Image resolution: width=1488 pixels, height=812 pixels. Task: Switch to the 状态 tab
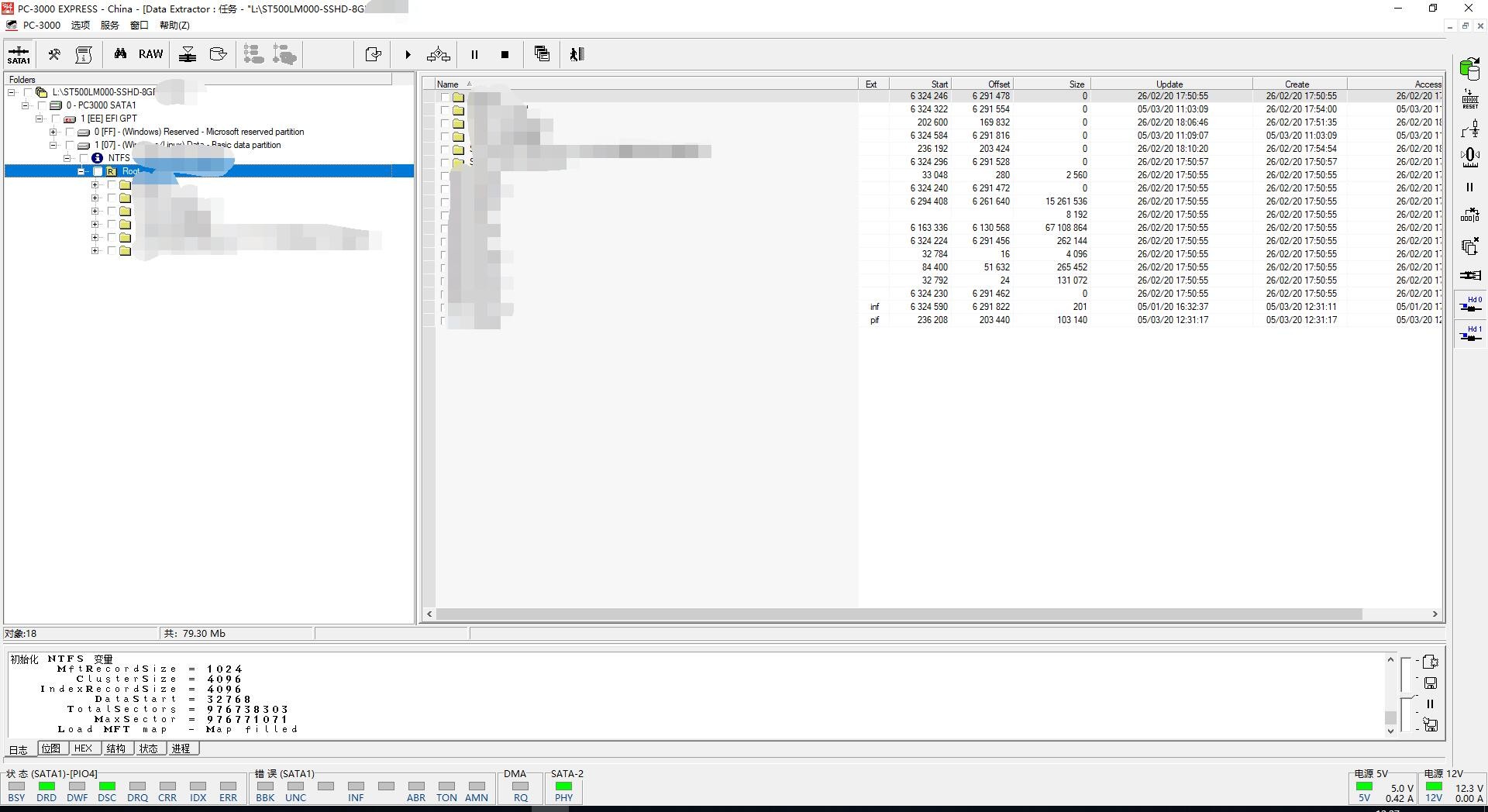[x=149, y=748]
